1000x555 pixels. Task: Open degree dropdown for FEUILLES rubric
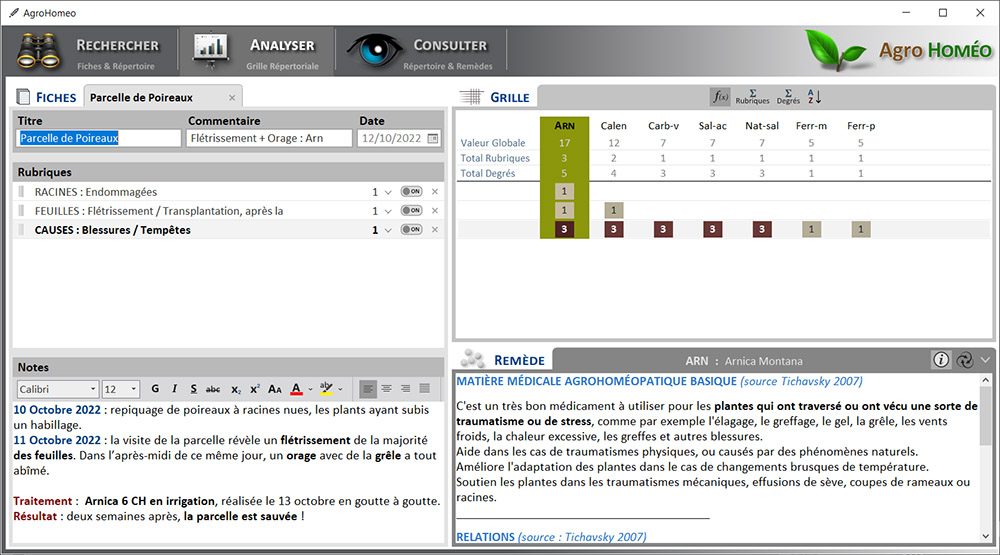pyautogui.click(x=388, y=211)
